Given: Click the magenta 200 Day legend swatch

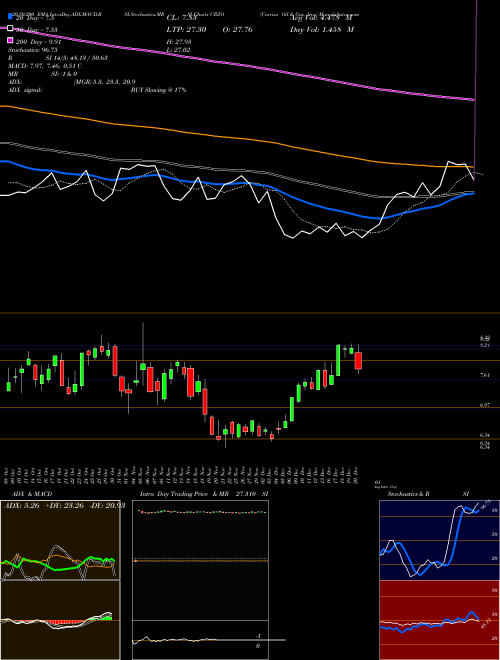Looking at the screenshot, I should [11, 41].
